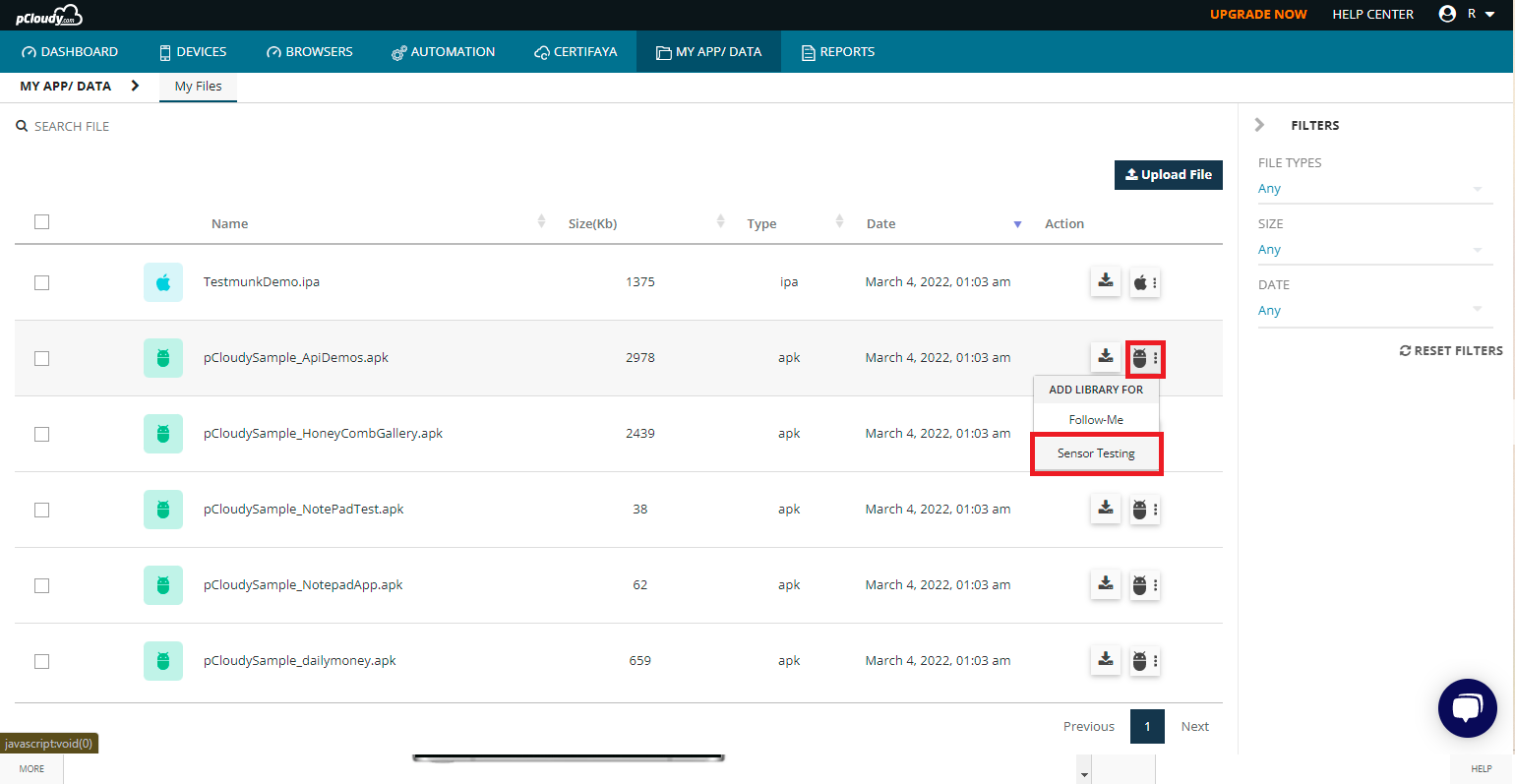1515x784 pixels.
Task: Check the pCloudySample_NotepadApp.apk checkbox
Action: click(x=41, y=585)
